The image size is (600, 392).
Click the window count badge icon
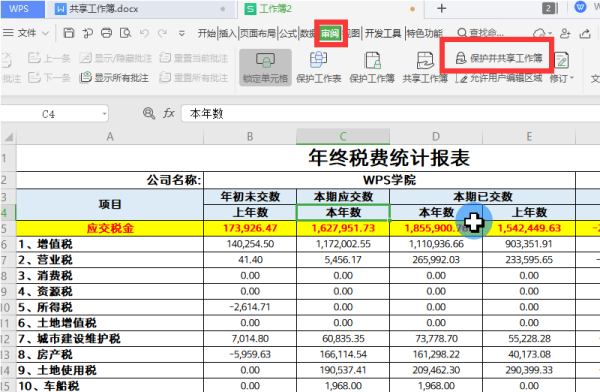(550, 8)
